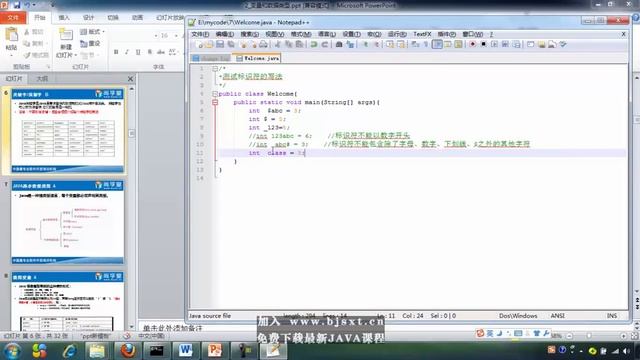Click the Save icon in Notepad++ toolbar

coord(220,44)
